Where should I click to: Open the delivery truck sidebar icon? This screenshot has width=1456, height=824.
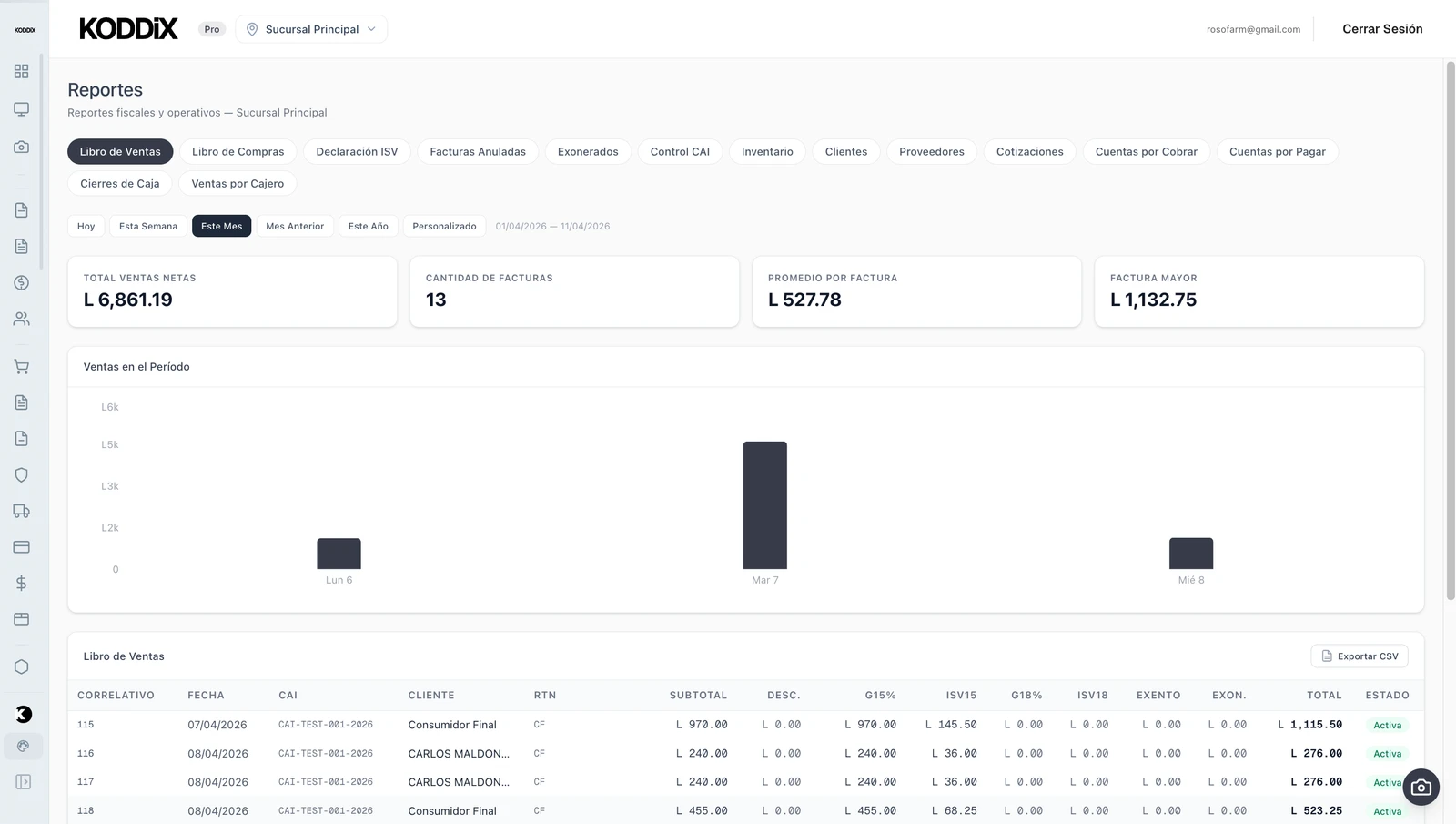[x=21, y=511]
